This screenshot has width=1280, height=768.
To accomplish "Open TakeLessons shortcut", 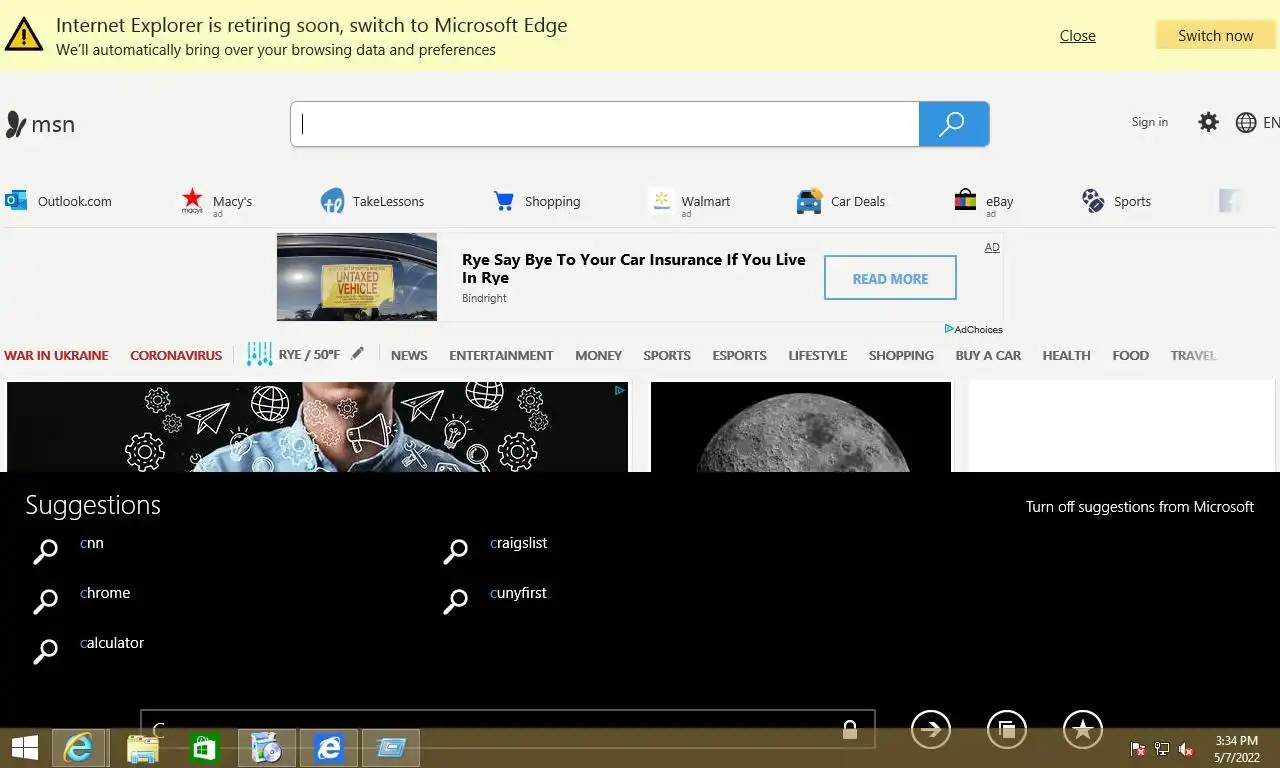I will 373,201.
